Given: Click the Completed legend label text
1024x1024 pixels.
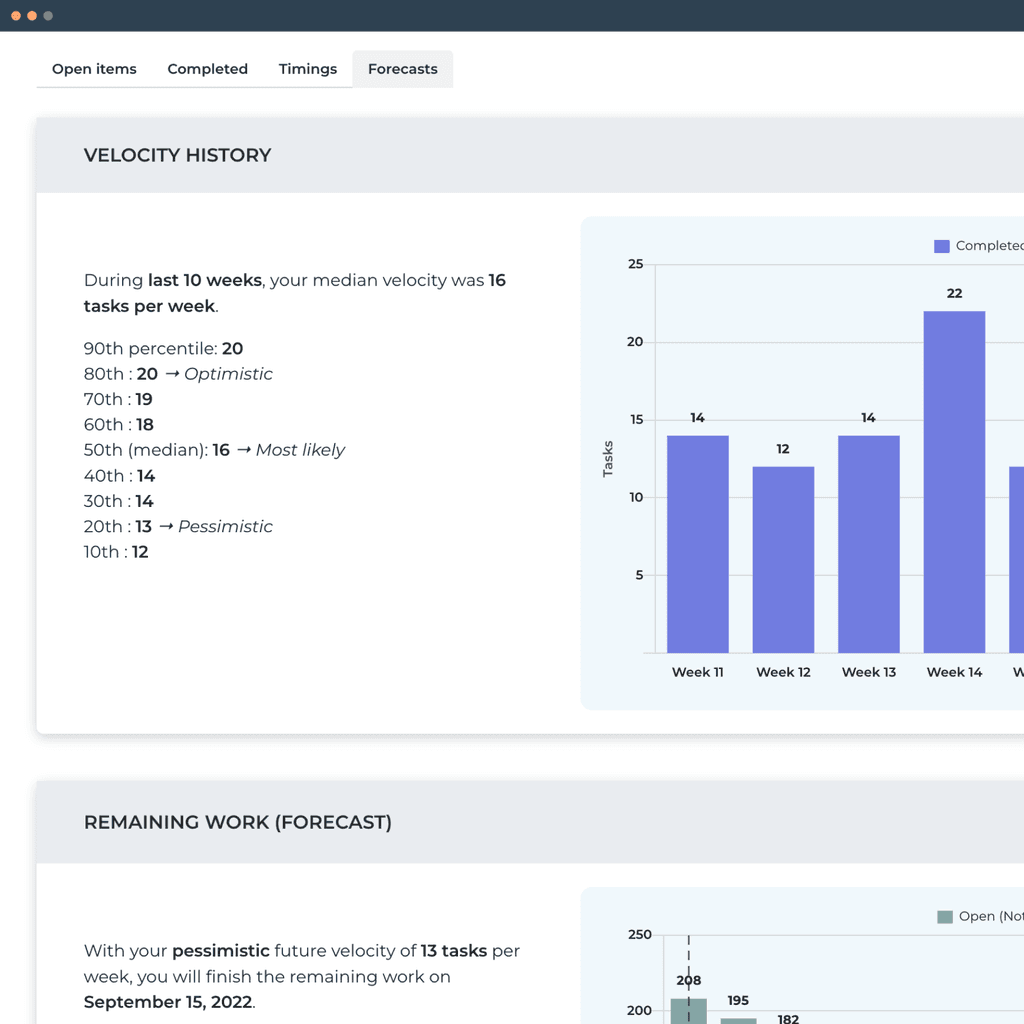Looking at the screenshot, I should 990,245.
